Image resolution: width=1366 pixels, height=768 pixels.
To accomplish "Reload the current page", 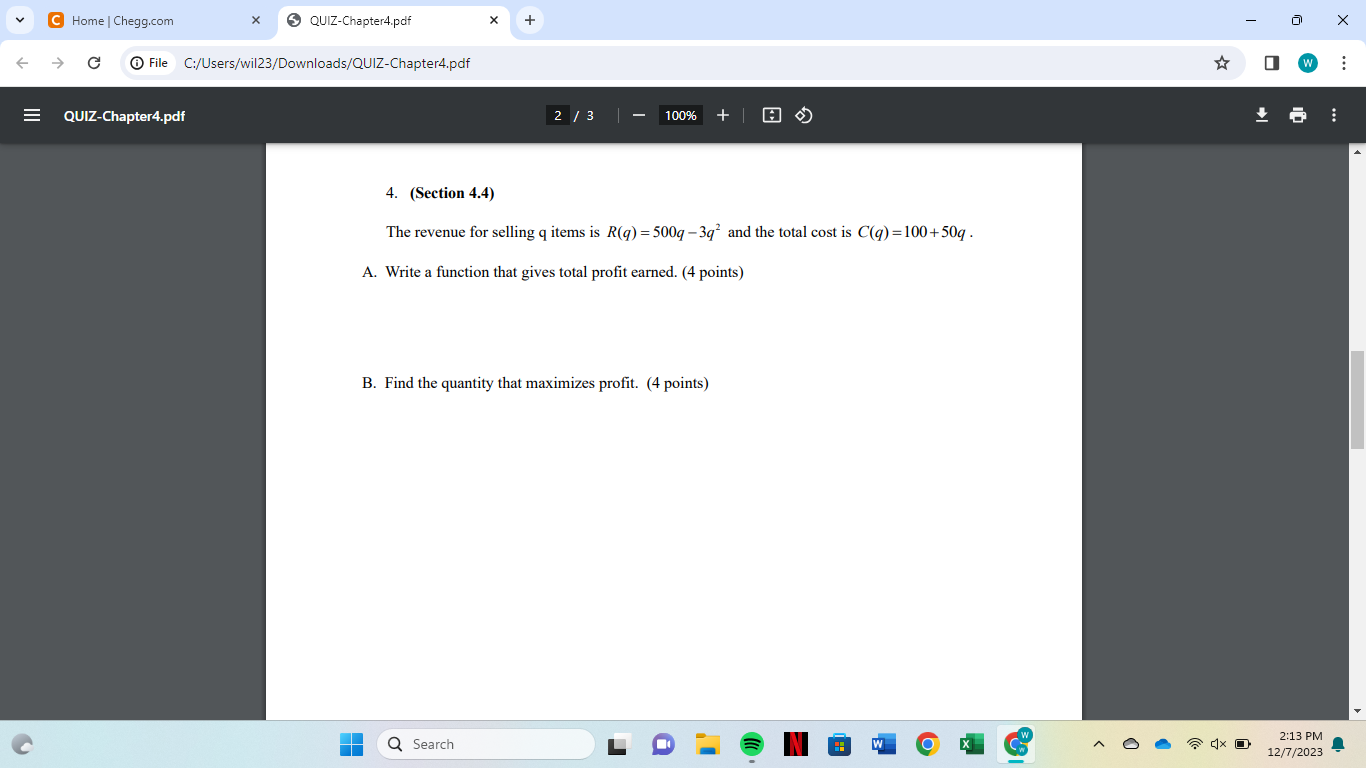I will 94,62.
